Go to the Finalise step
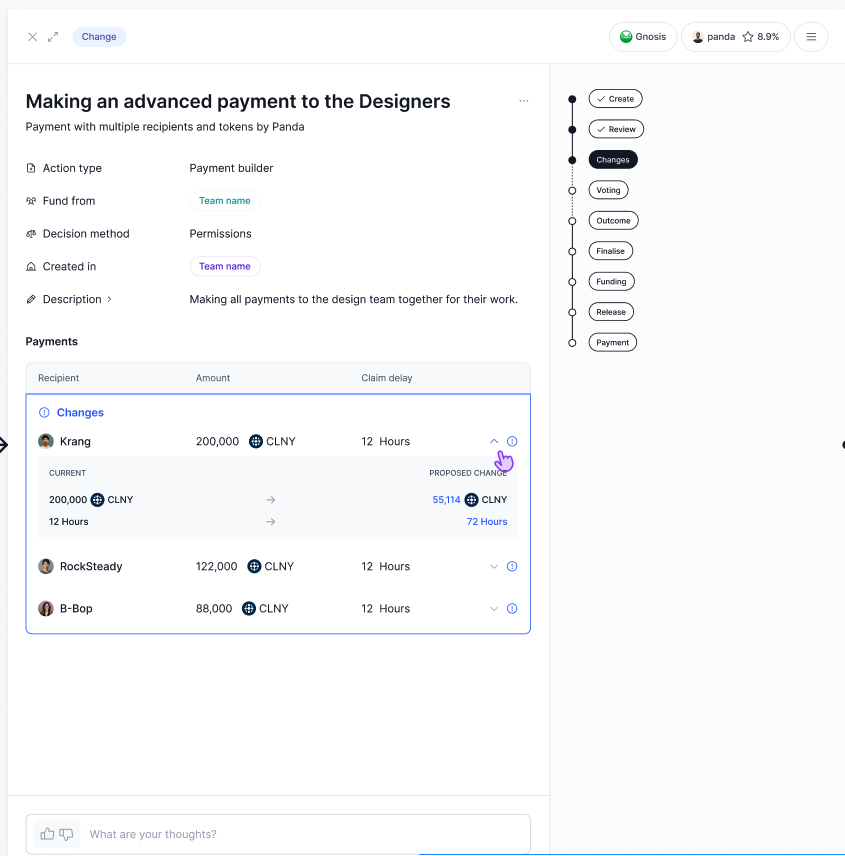 coord(610,251)
